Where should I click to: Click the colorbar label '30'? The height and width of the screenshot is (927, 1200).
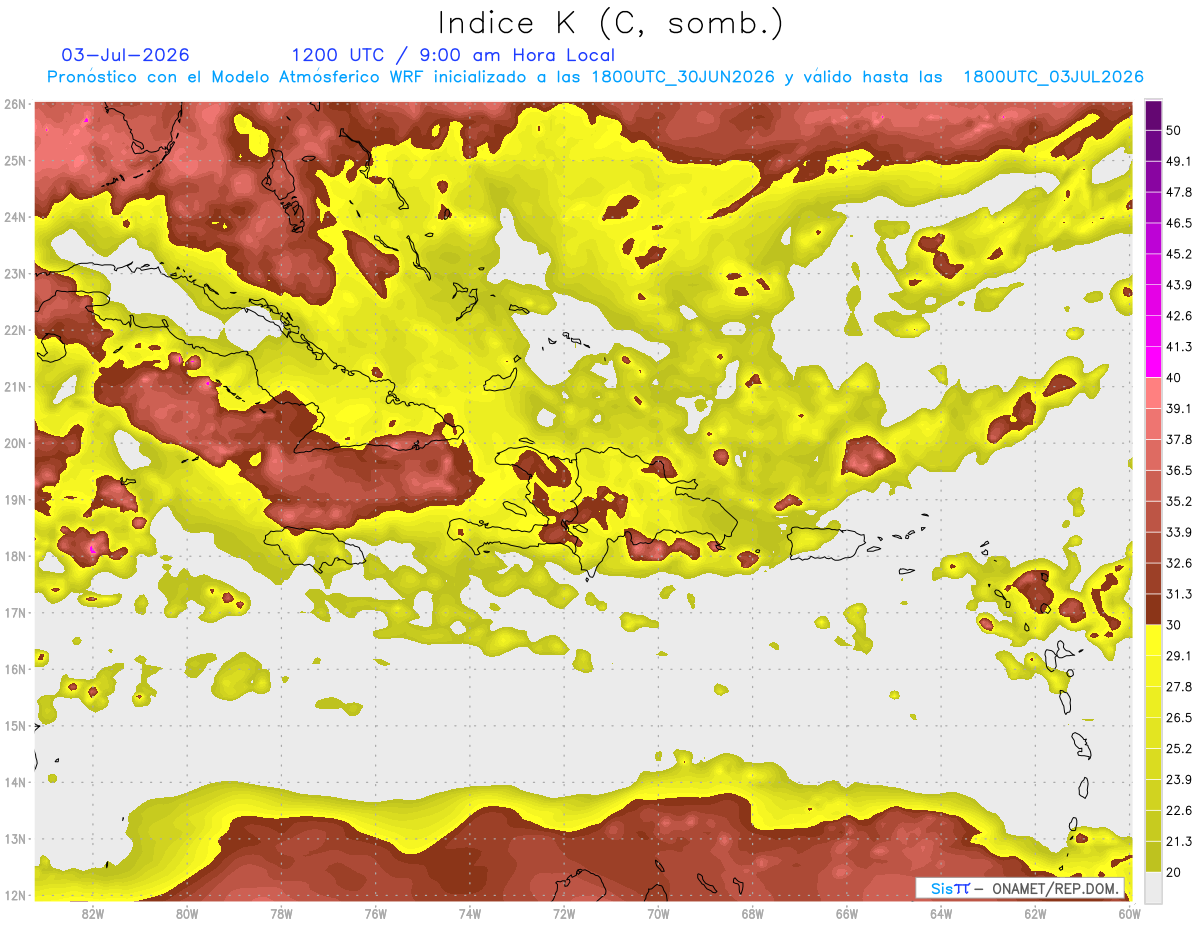click(1174, 624)
